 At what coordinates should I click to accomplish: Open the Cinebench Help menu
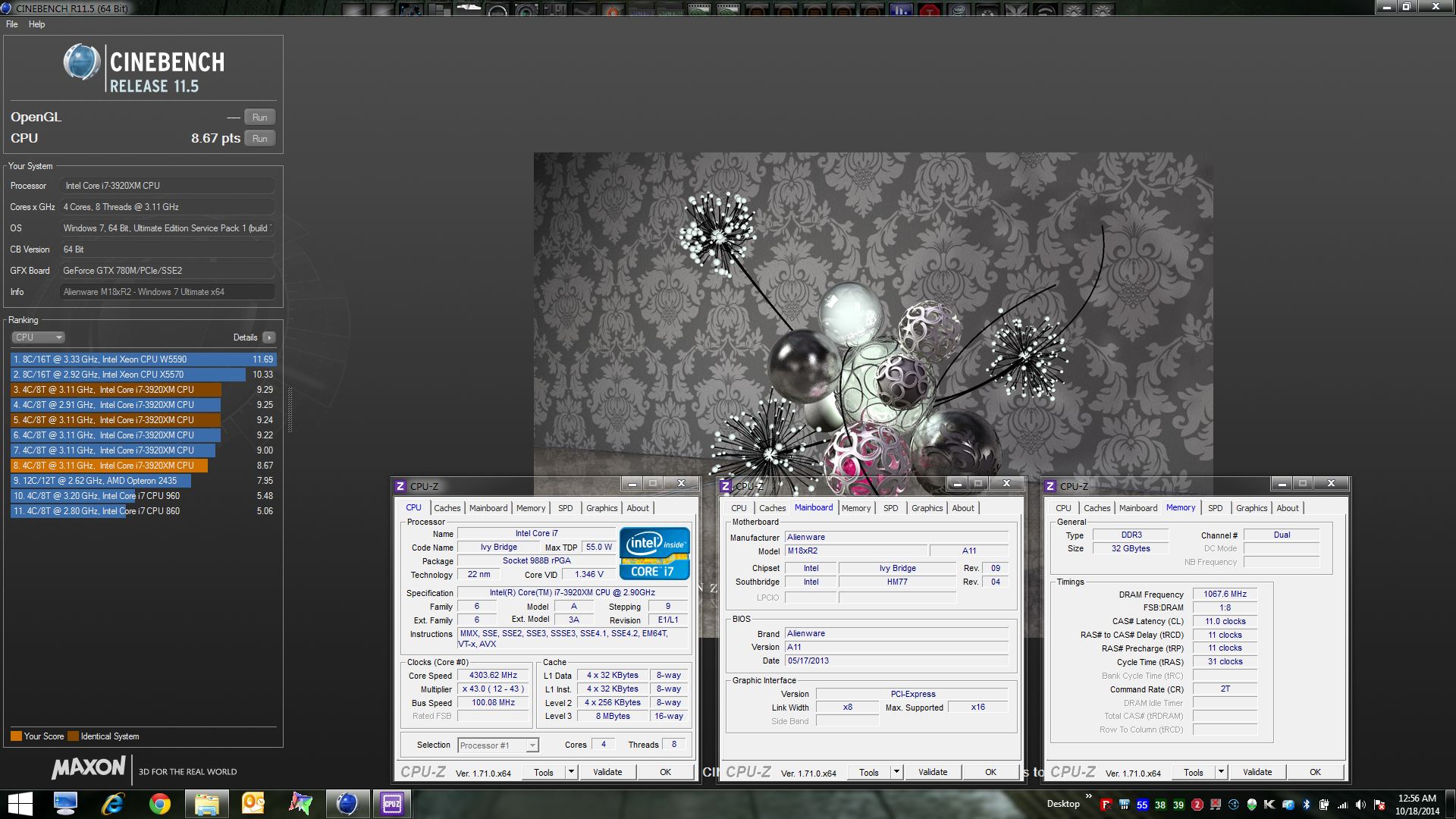coord(36,24)
